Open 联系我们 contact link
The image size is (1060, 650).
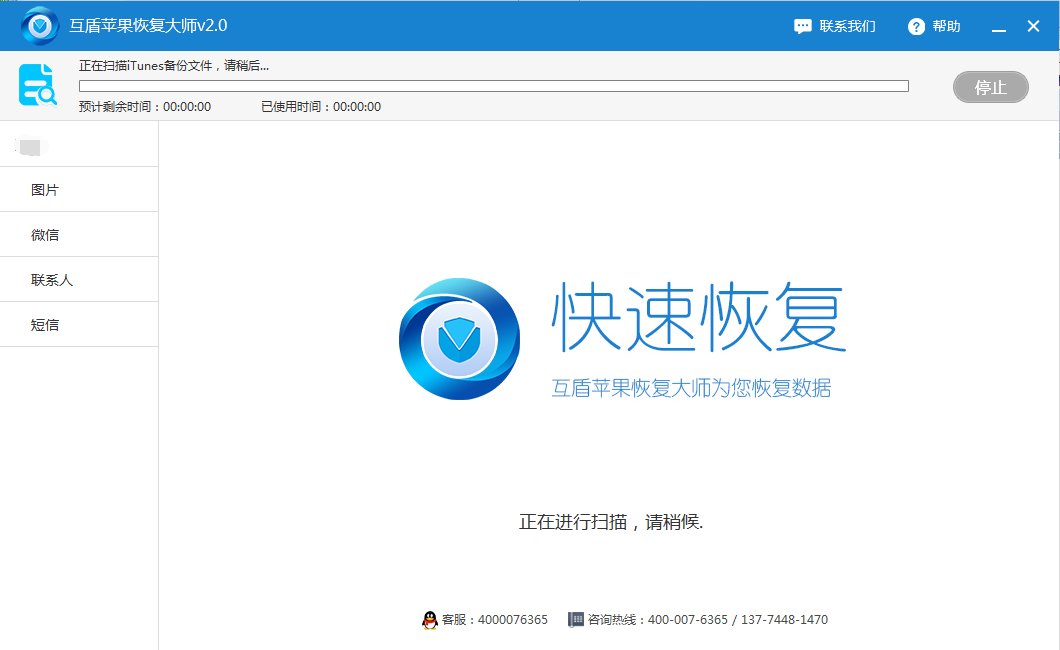[x=847, y=26]
